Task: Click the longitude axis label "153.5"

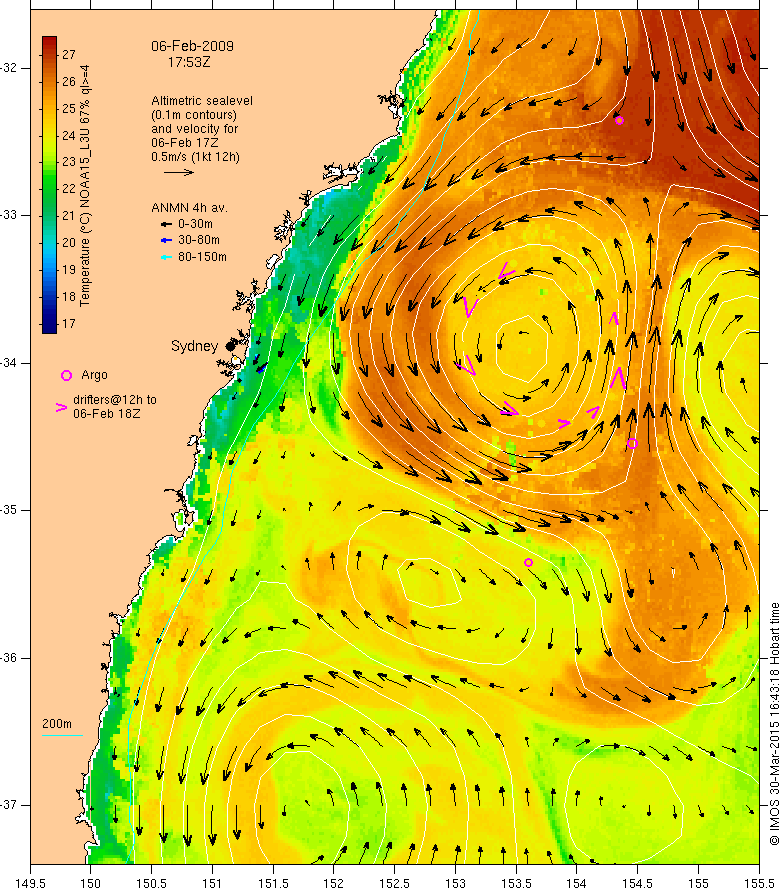Action: (516, 883)
